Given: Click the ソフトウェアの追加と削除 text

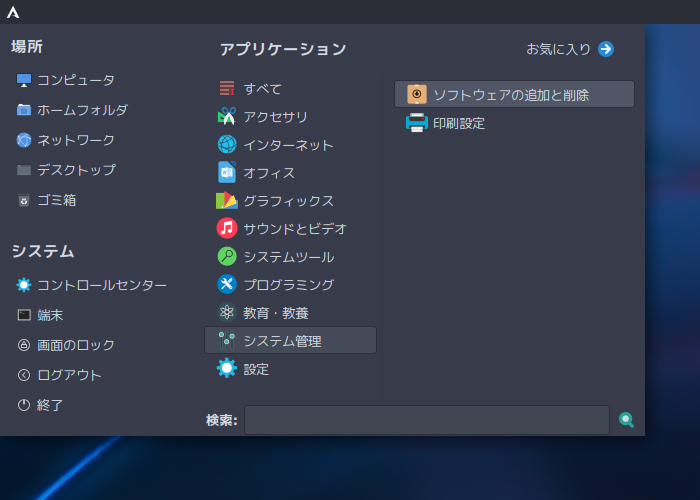Looking at the screenshot, I should coord(511,95).
